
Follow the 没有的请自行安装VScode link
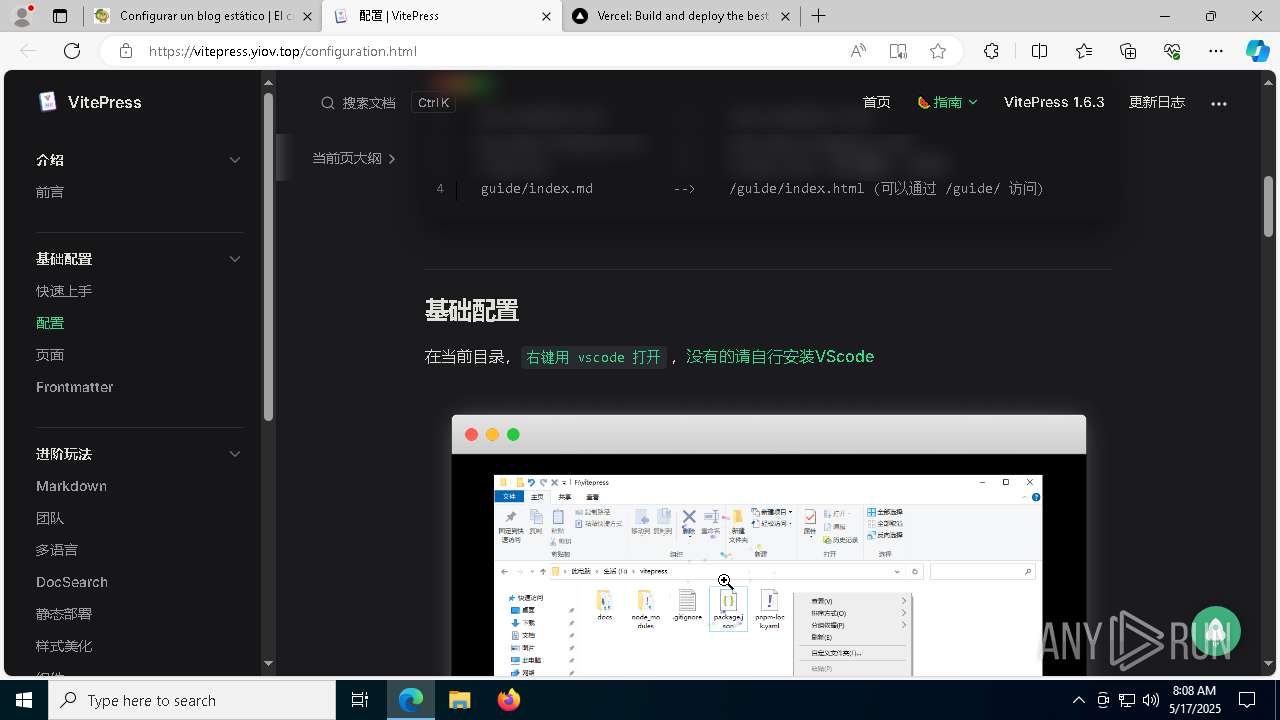click(780, 356)
